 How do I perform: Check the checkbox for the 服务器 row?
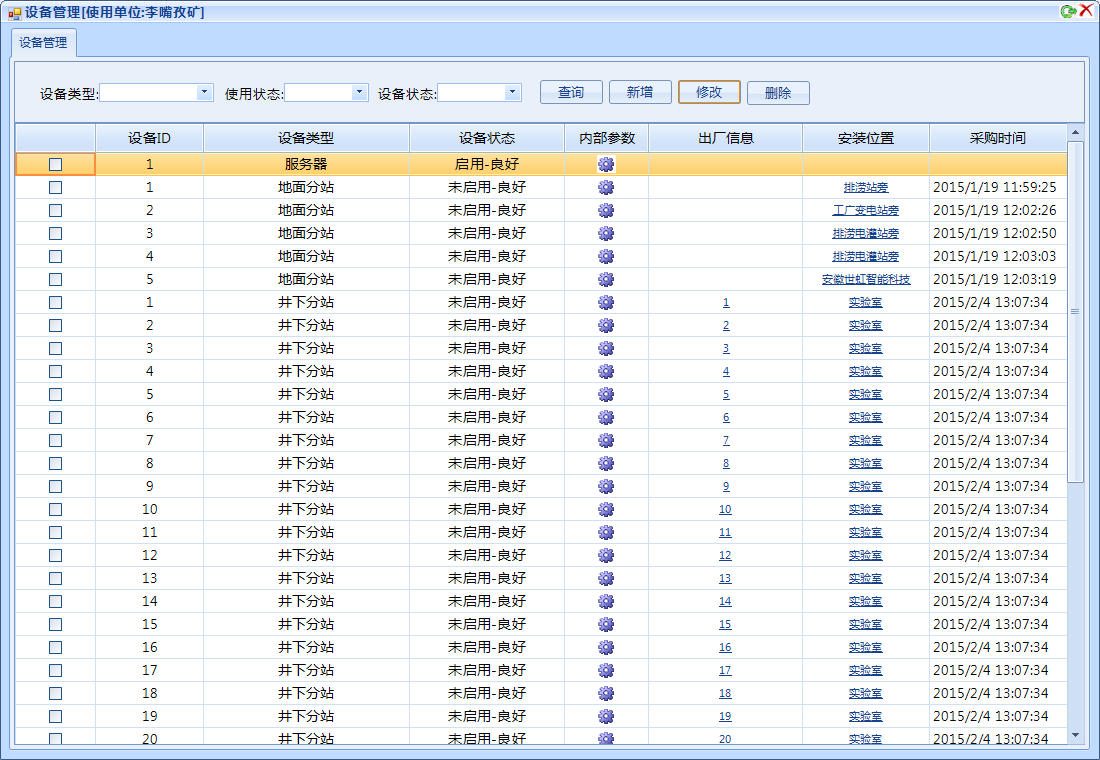click(x=55, y=165)
